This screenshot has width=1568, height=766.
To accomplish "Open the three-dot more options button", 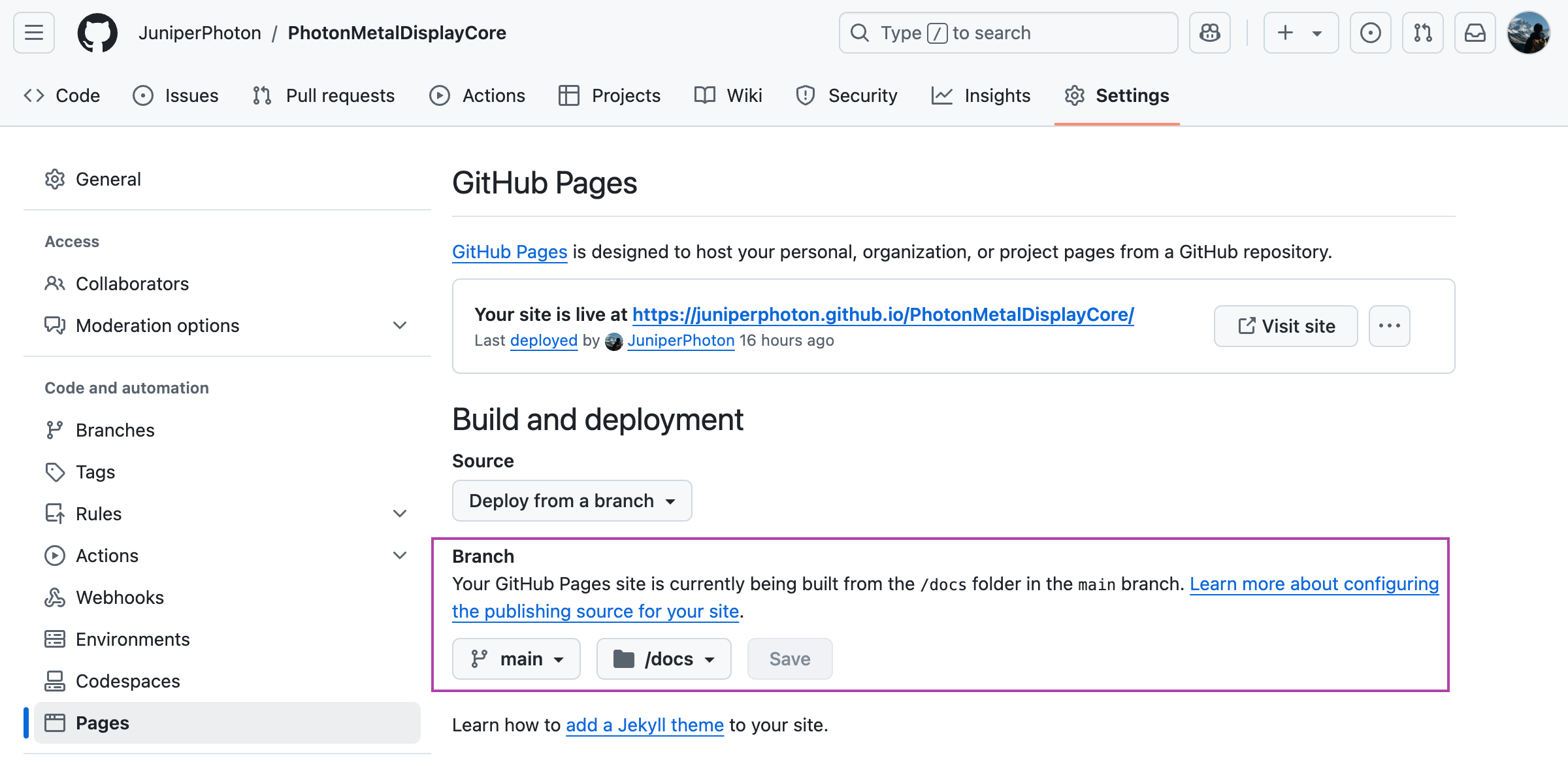I will click(x=1390, y=326).
